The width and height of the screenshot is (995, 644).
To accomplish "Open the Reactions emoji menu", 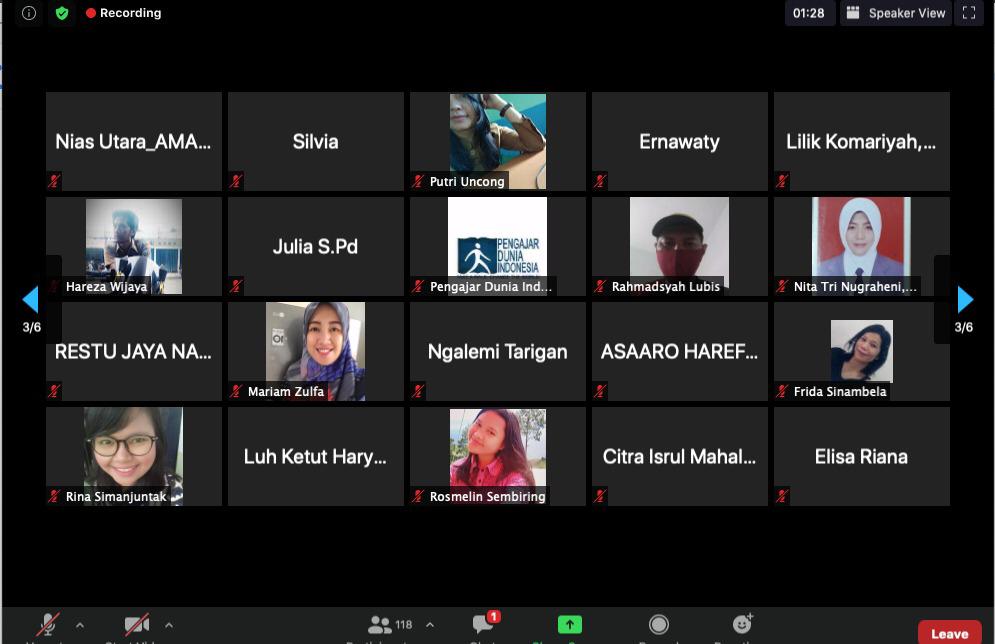I will pyautogui.click(x=742, y=626).
